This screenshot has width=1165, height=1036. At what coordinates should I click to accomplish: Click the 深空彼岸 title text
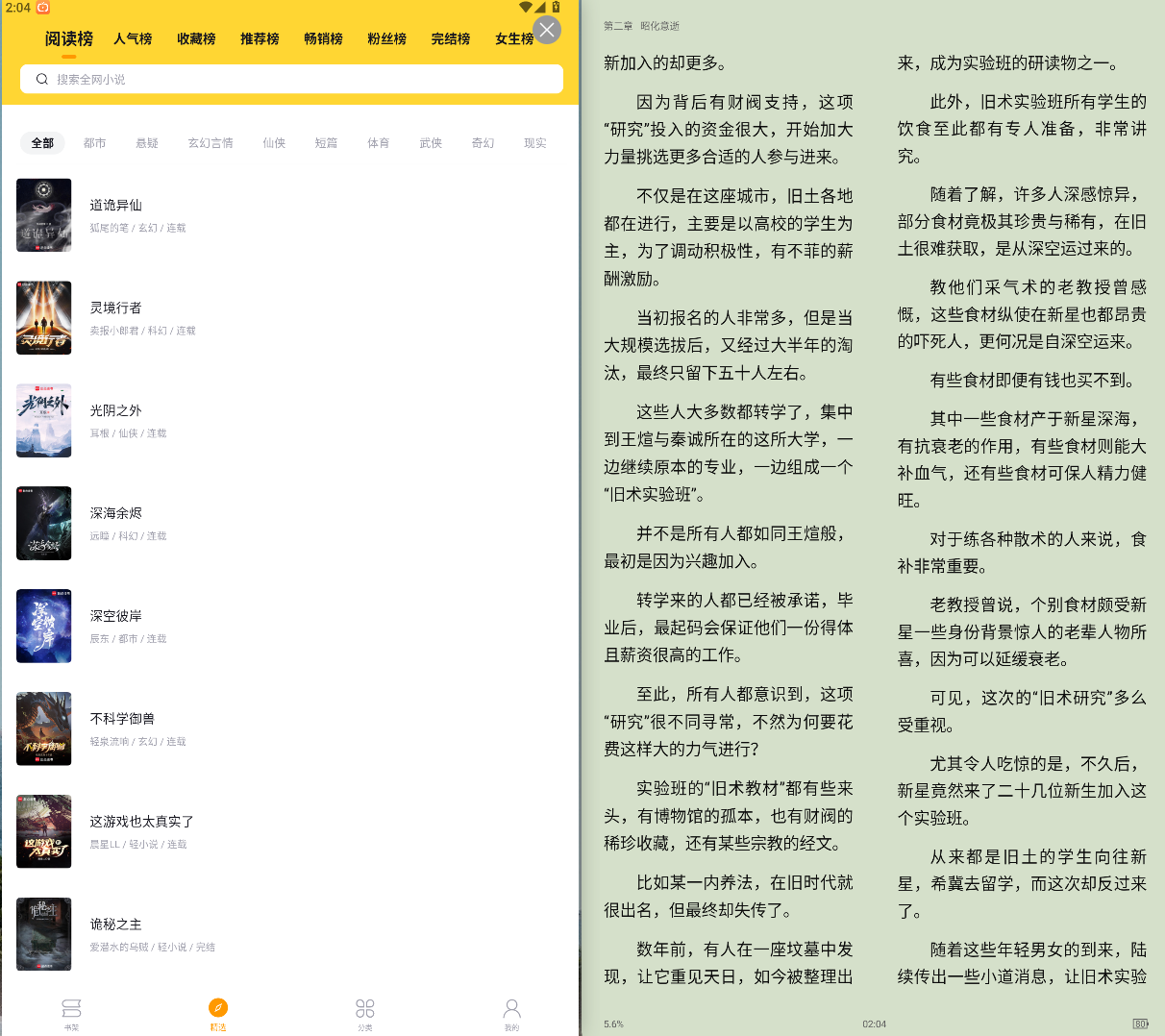point(115,616)
